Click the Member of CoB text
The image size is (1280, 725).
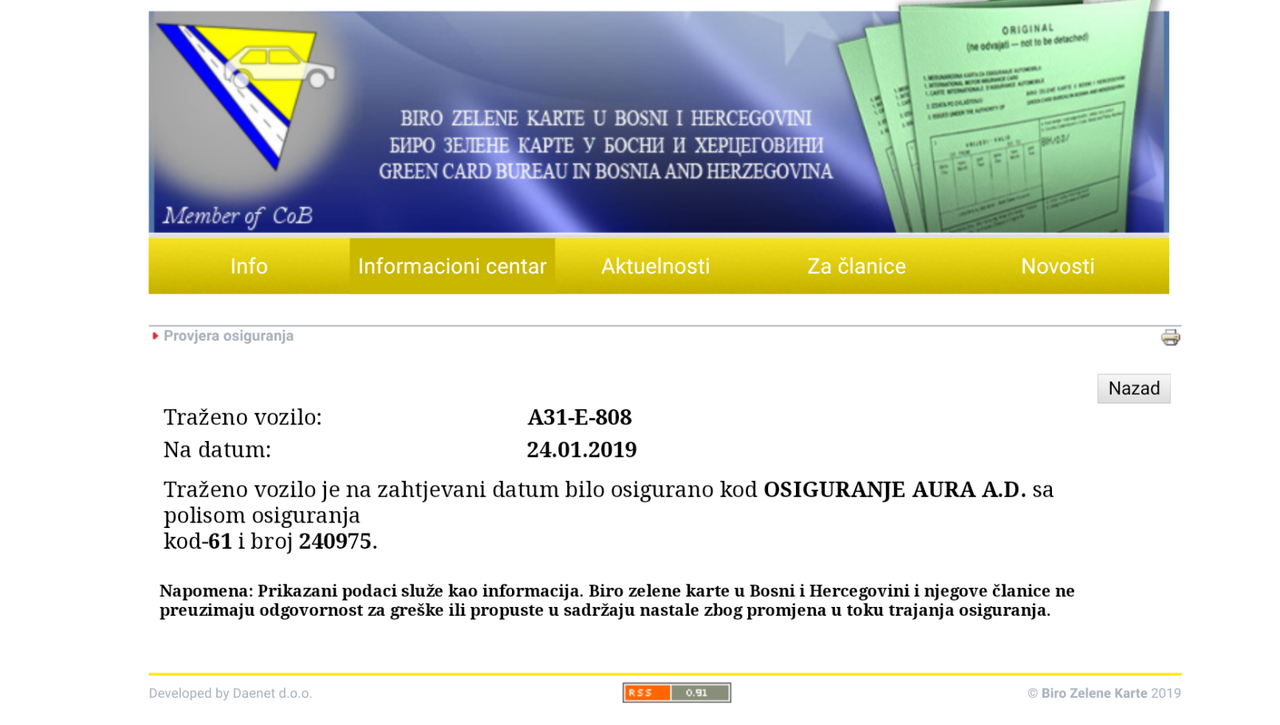237,216
